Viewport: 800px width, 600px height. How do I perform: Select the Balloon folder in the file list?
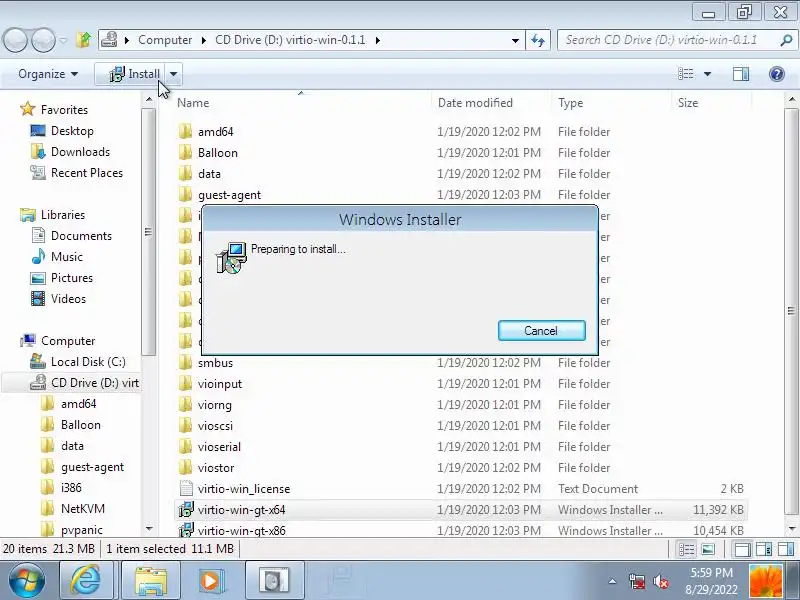(x=217, y=153)
